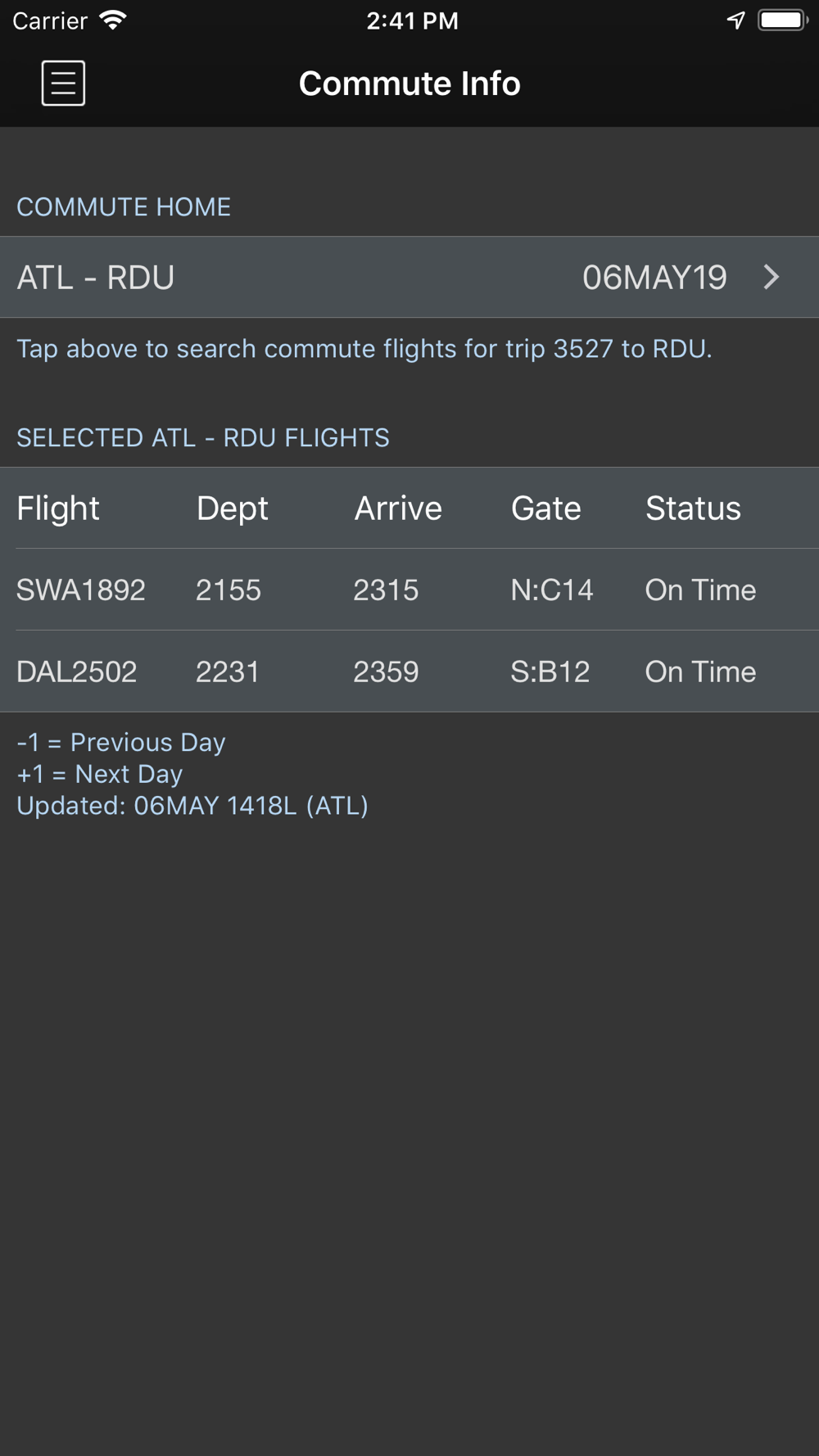Select the 06MAY19 date field
The image size is (819, 1456).
click(654, 278)
